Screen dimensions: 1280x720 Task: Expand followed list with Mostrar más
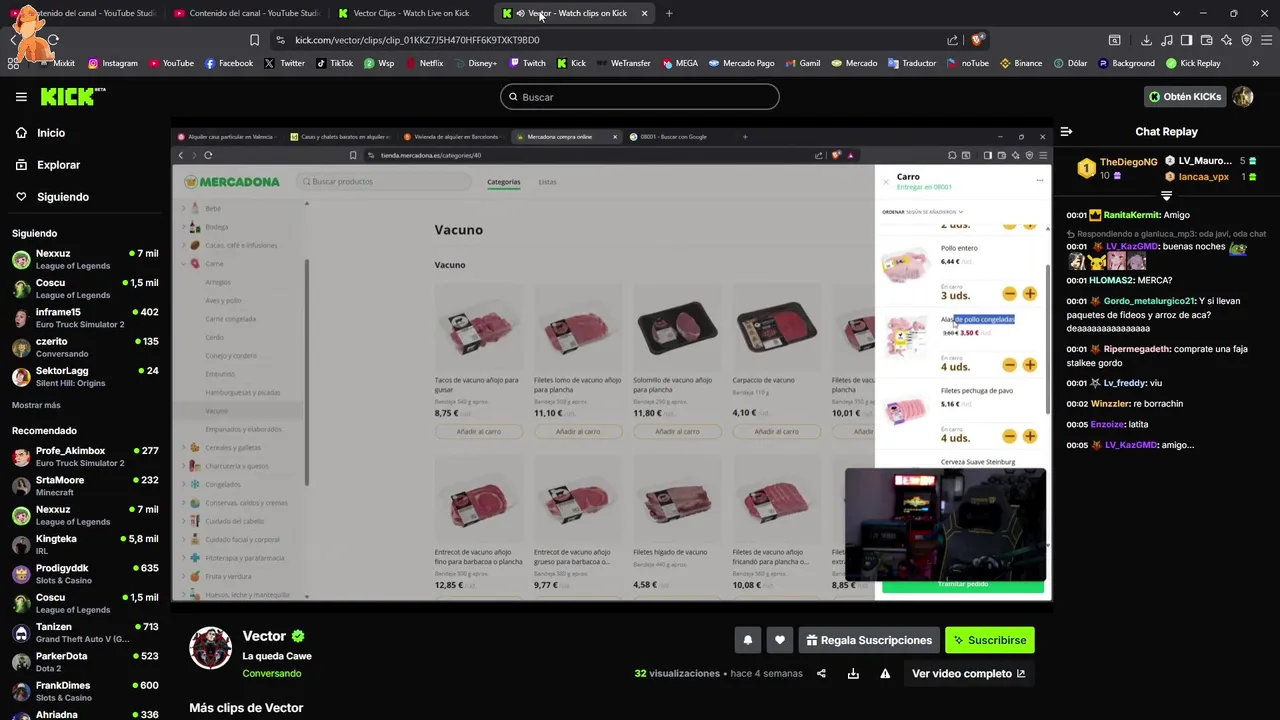pos(36,405)
